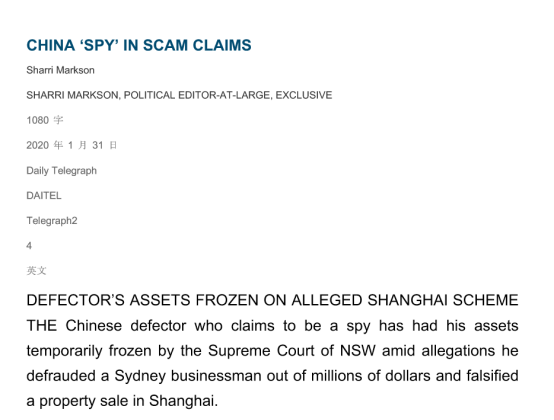Click the byline SHARRI MARKSON, POLITICAL EDITOR-AT-LARGE
The image size is (554, 420).
pos(149,95)
